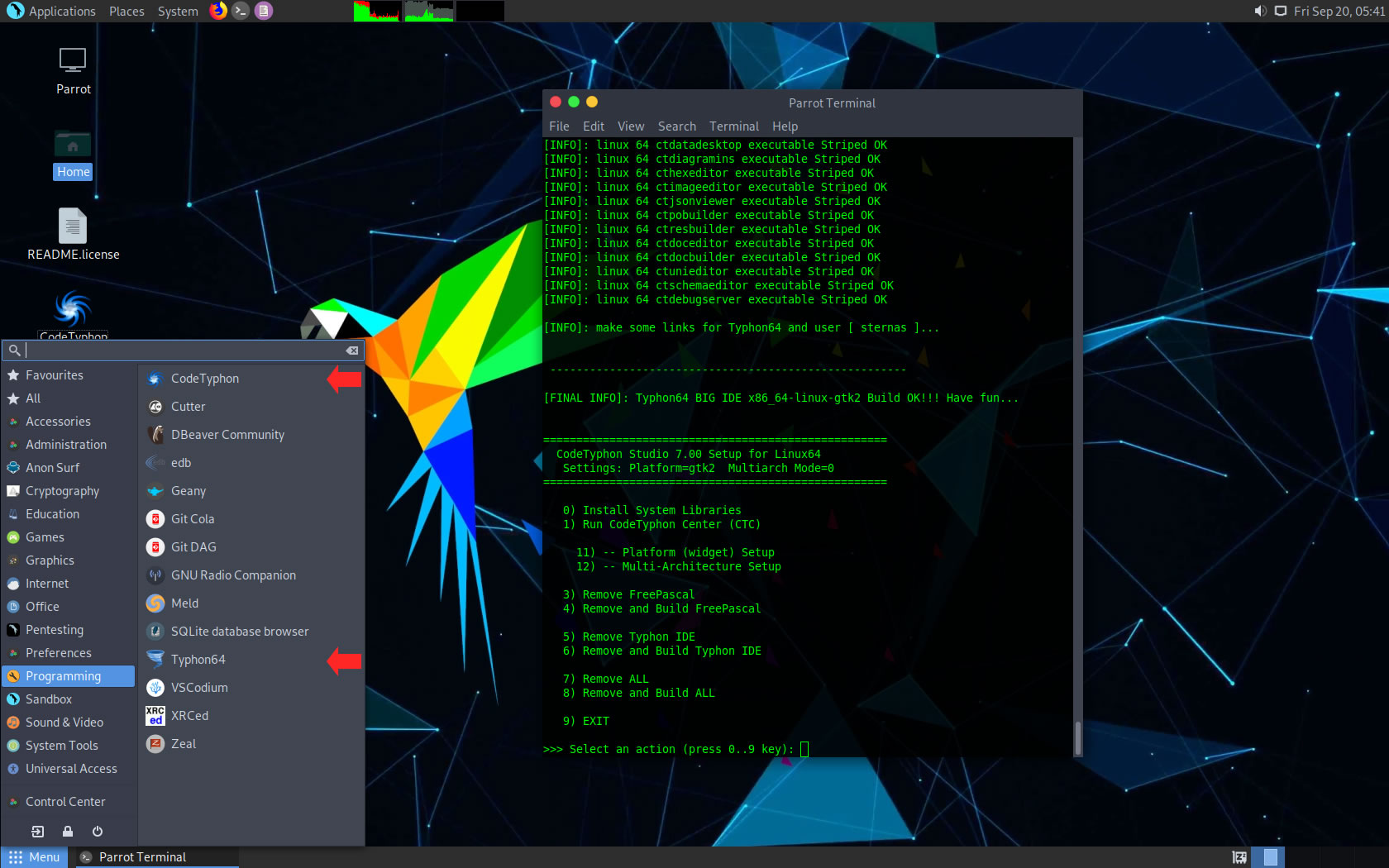1389x868 pixels.
Task: Open Office category
Action: 69,607
